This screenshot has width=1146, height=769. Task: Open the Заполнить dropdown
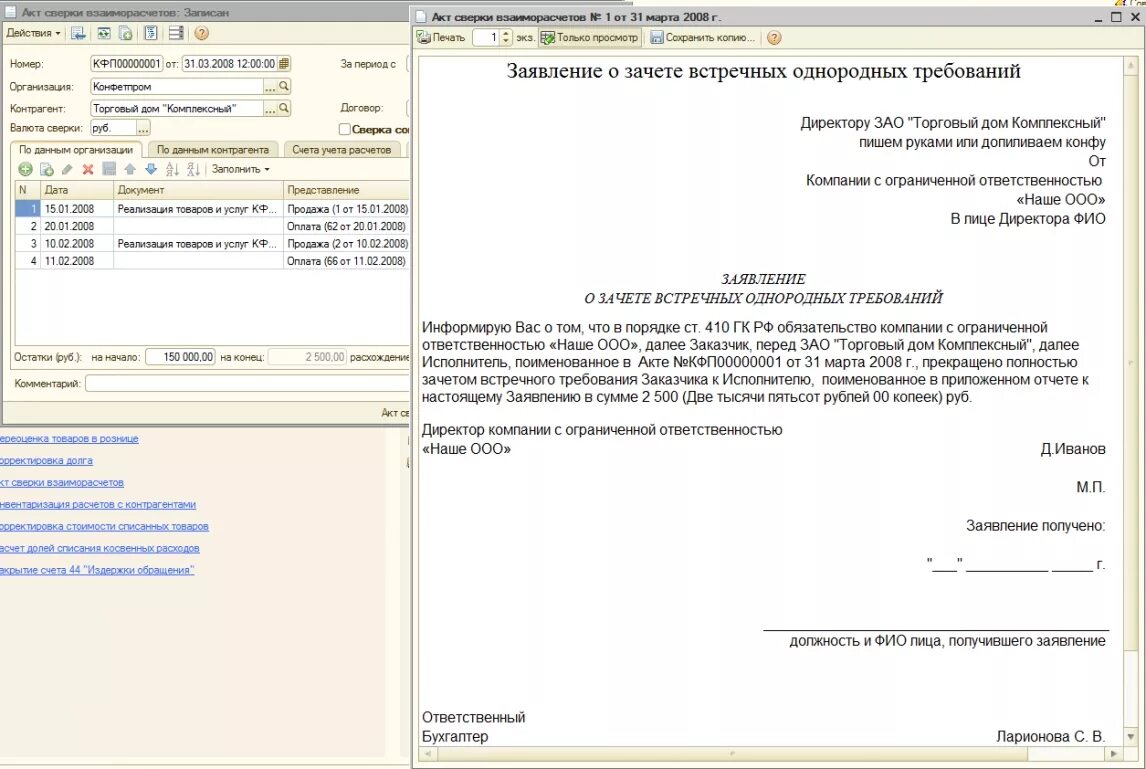(240, 169)
